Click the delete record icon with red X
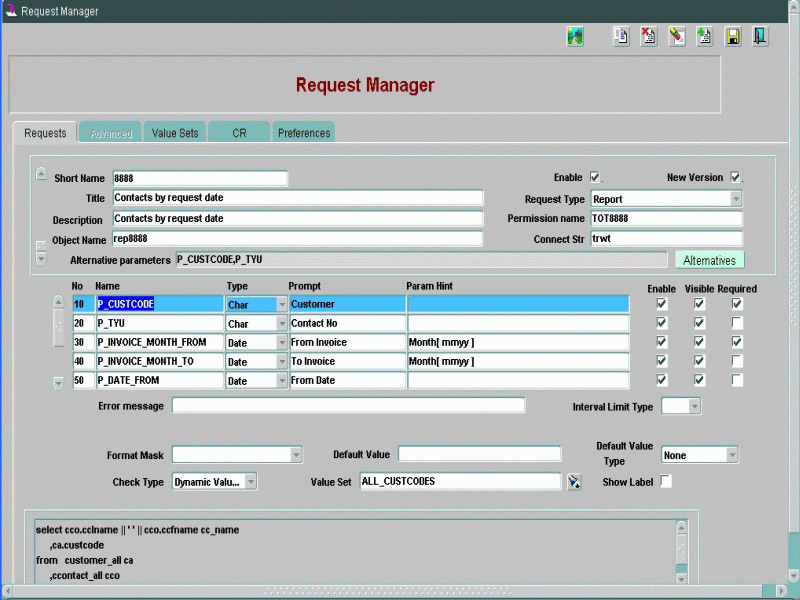 coord(649,37)
